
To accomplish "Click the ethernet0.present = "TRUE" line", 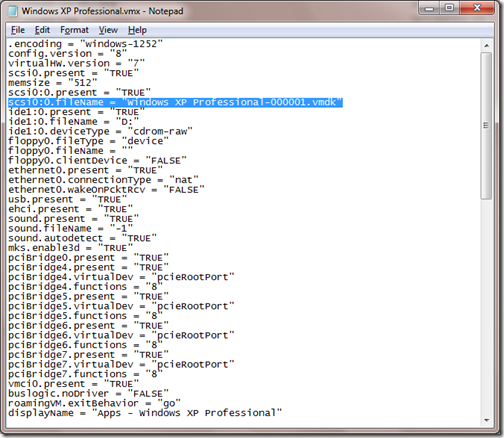I will pyautogui.click(x=85, y=170).
